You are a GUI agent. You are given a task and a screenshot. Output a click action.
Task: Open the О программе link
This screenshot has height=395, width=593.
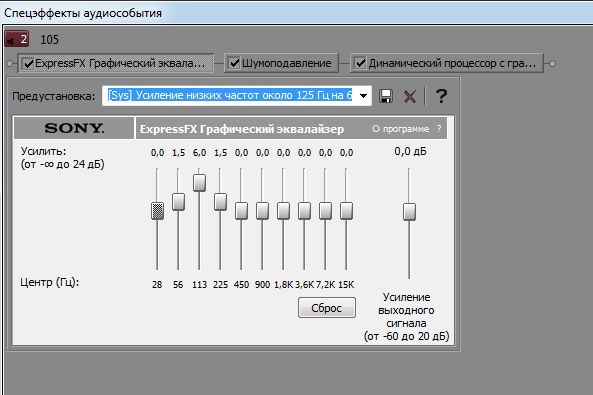(x=401, y=129)
